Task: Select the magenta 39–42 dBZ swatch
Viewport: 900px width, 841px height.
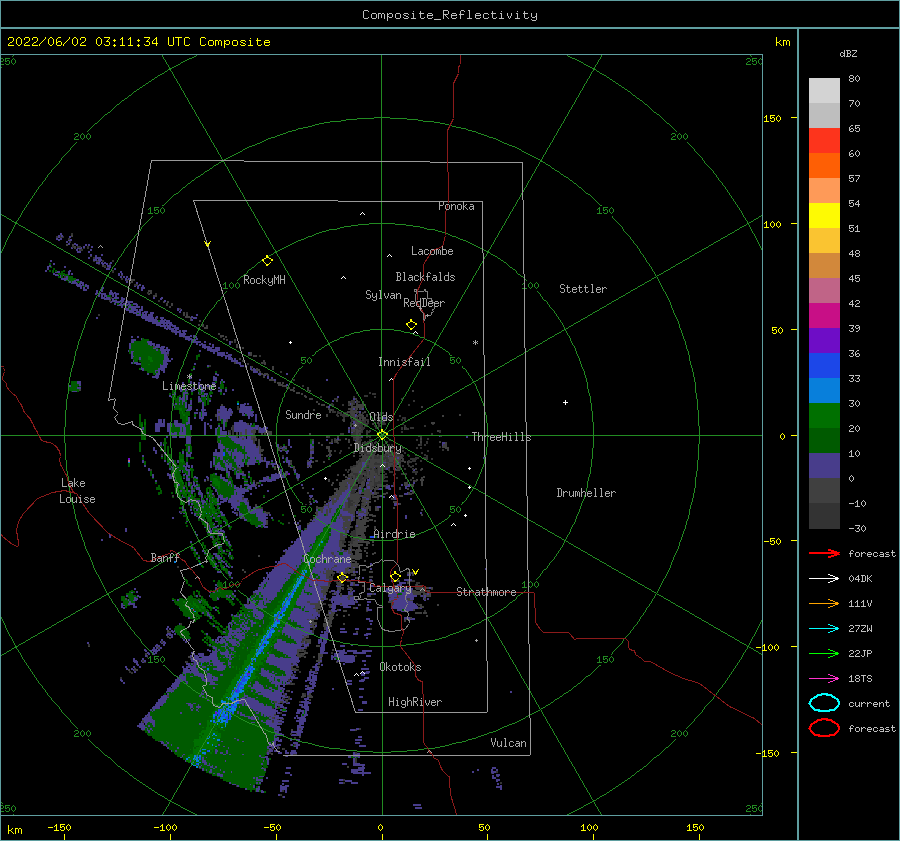Action: click(824, 316)
